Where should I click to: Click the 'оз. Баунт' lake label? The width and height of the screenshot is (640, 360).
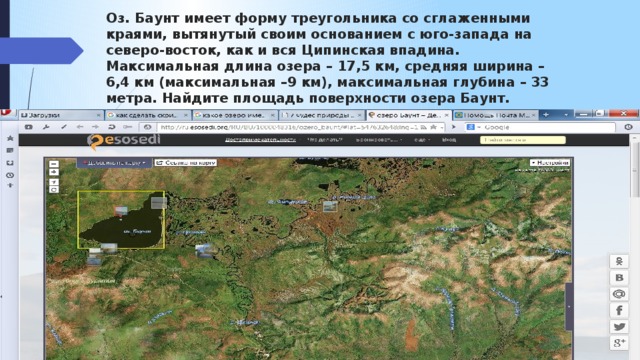click(x=137, y=231)
